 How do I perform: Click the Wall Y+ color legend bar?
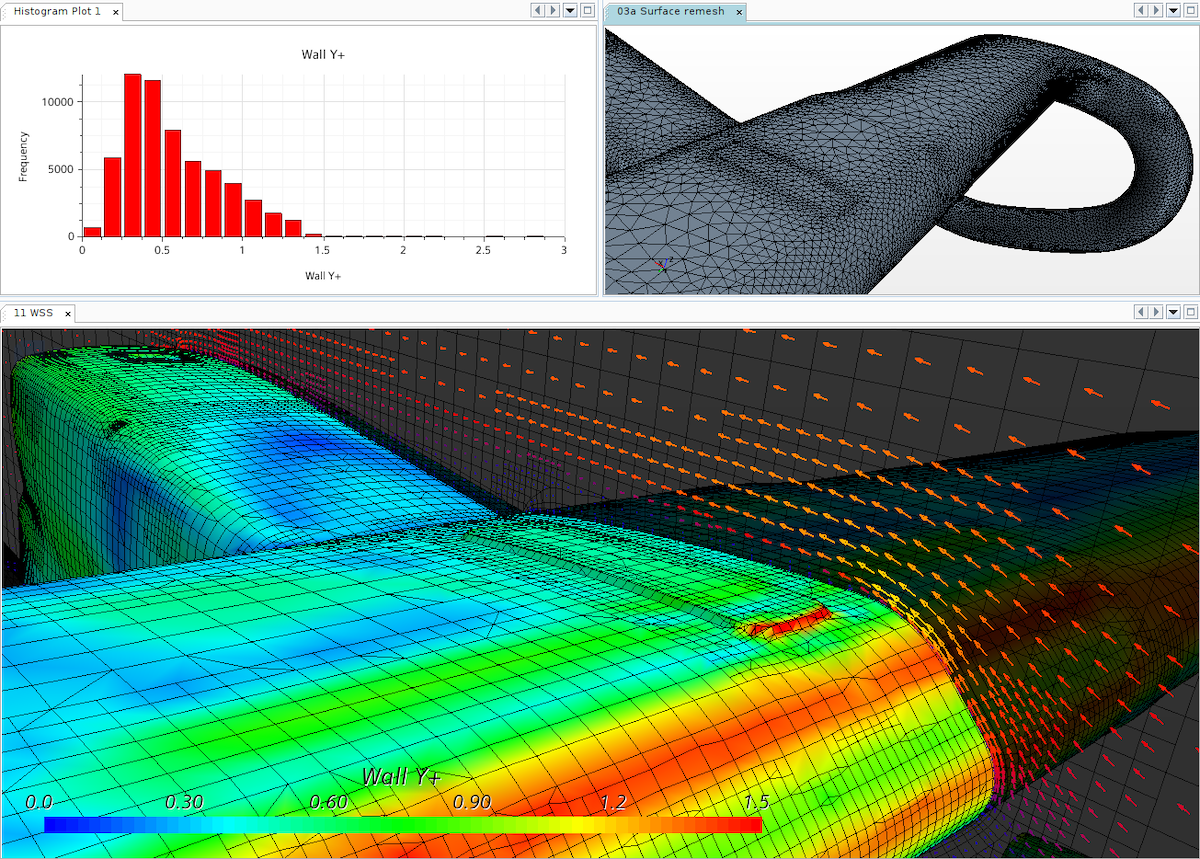[x=402, y=825]
